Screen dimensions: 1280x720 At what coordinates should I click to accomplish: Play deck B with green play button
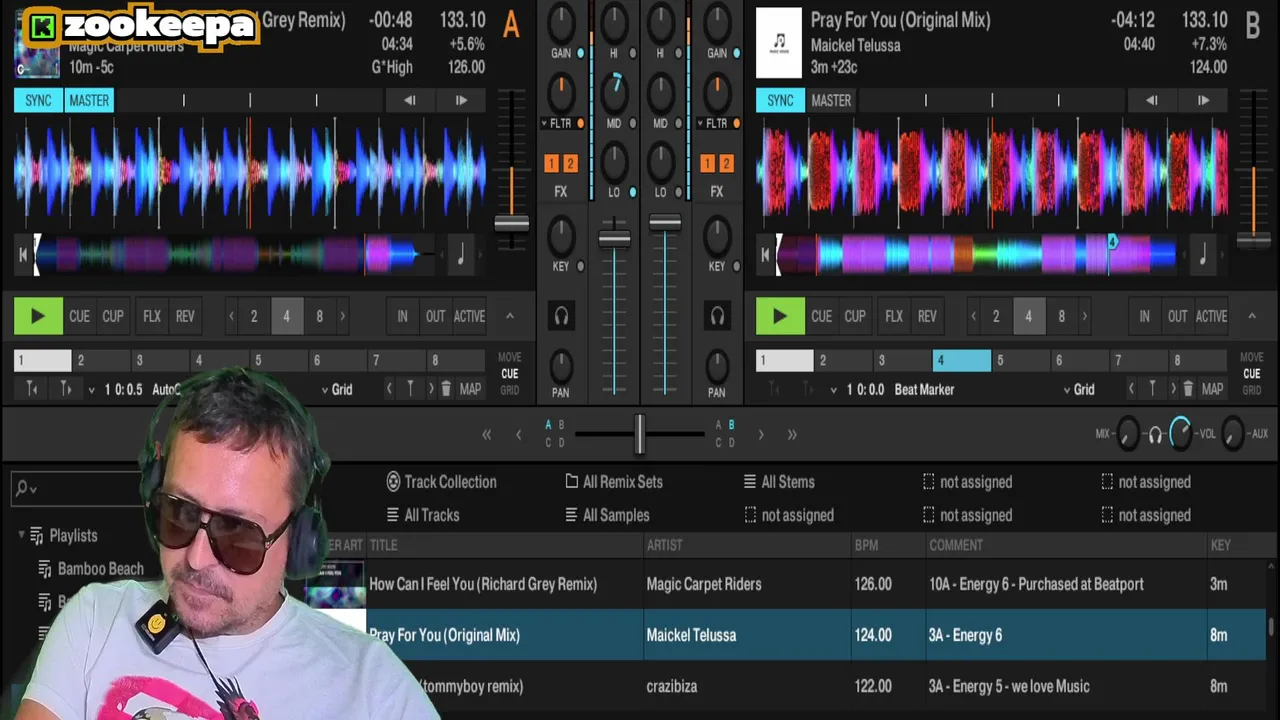[x=780, y=316]
